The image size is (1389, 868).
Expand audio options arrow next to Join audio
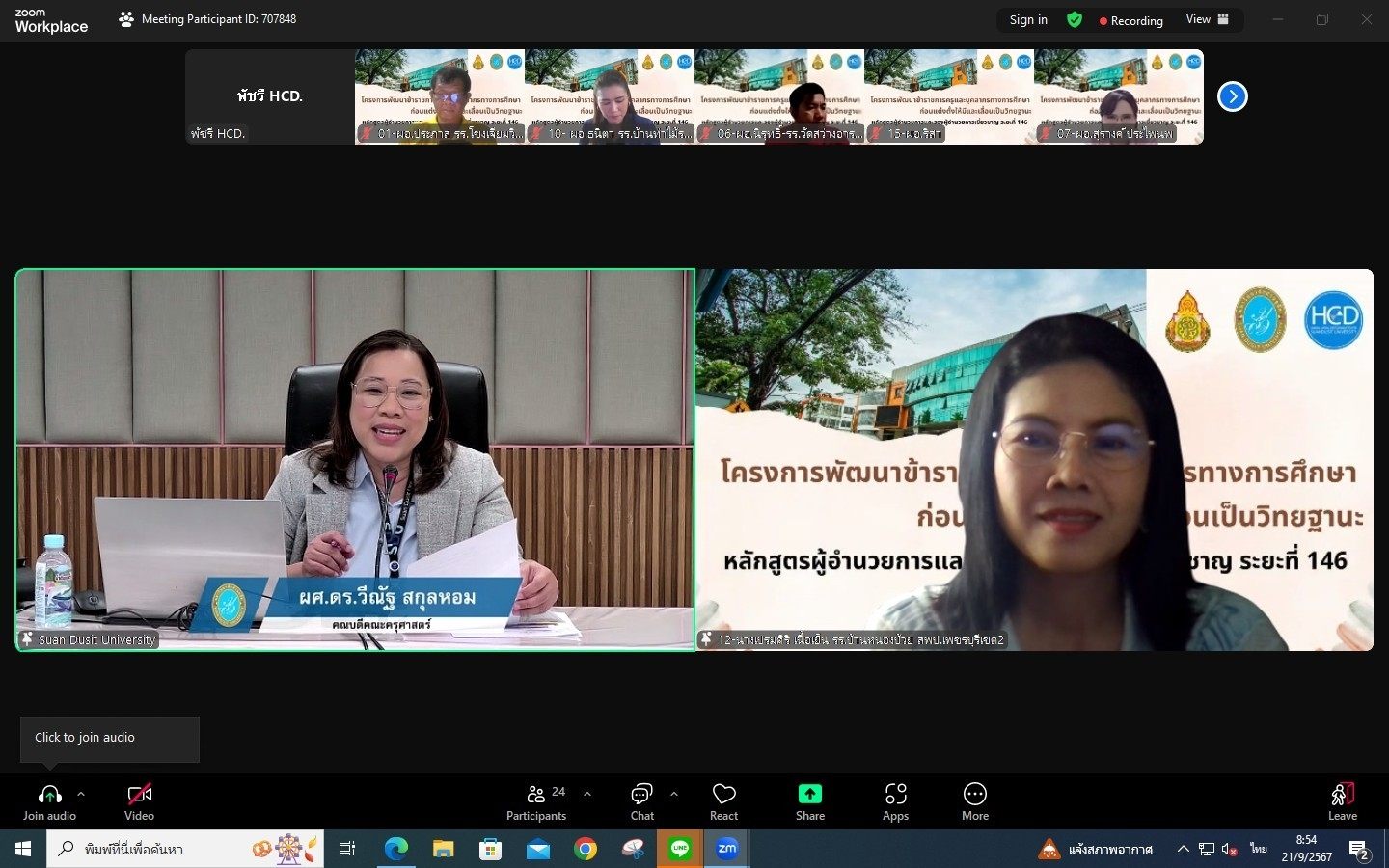coord(81,795)
